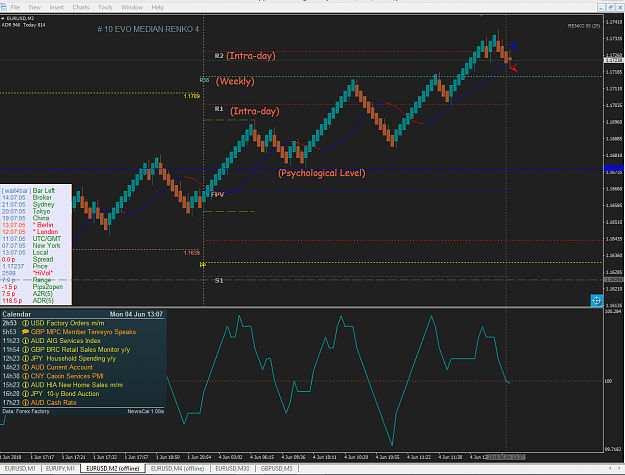The height and width of the screenshot is (475, 625).
Task: Switch to the EURJPY,M1 chart tab
Action: (60, 468)
